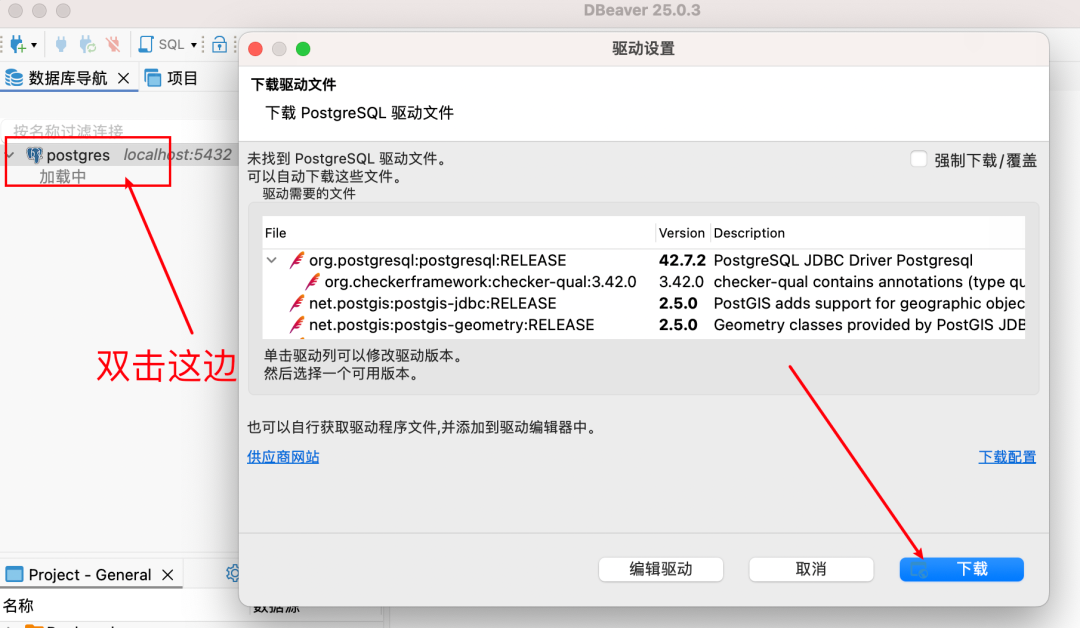Enable the 强制下载/覆盖 checkbox
1080x628 pixels.
pyautogui.click(x=918, y=160)
